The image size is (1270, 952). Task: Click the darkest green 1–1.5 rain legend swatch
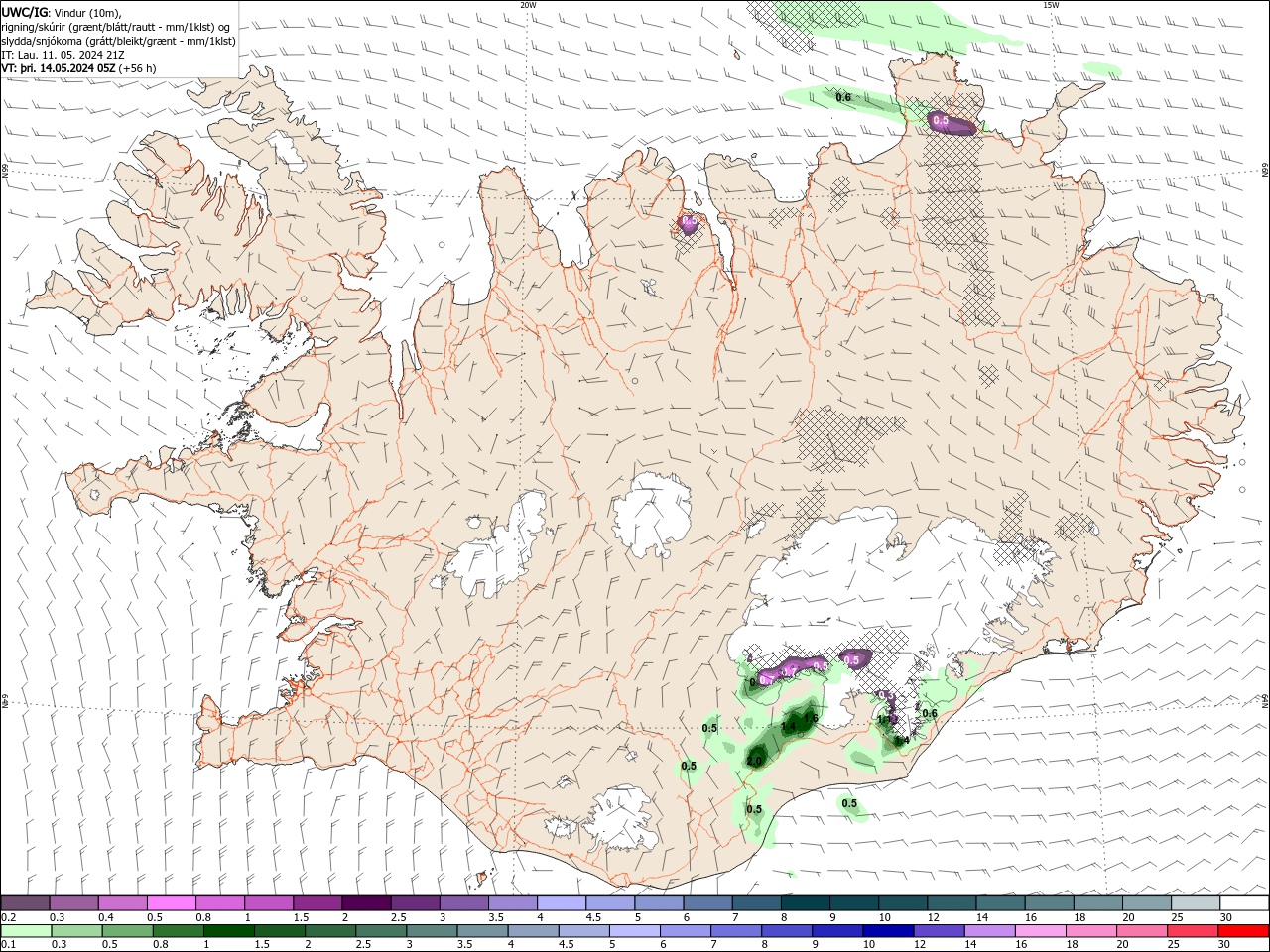pyautogui.click(x=229, y=931)
